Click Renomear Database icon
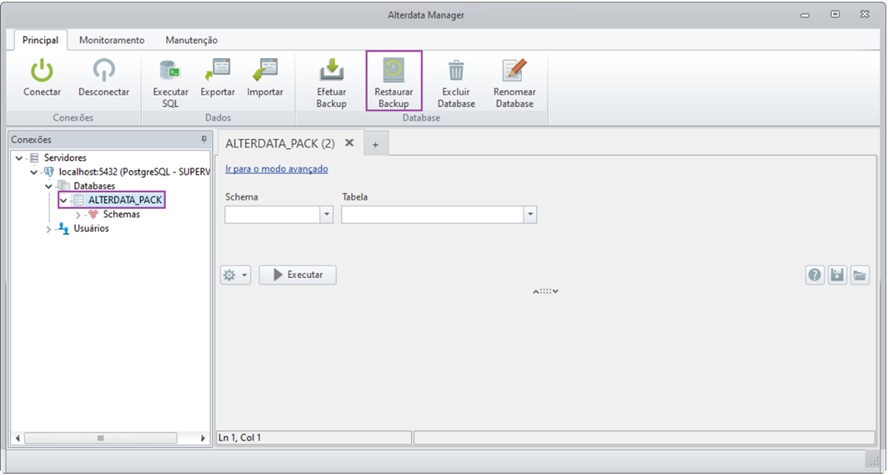This screenshot has width=888, height=475. click(514, 70)
